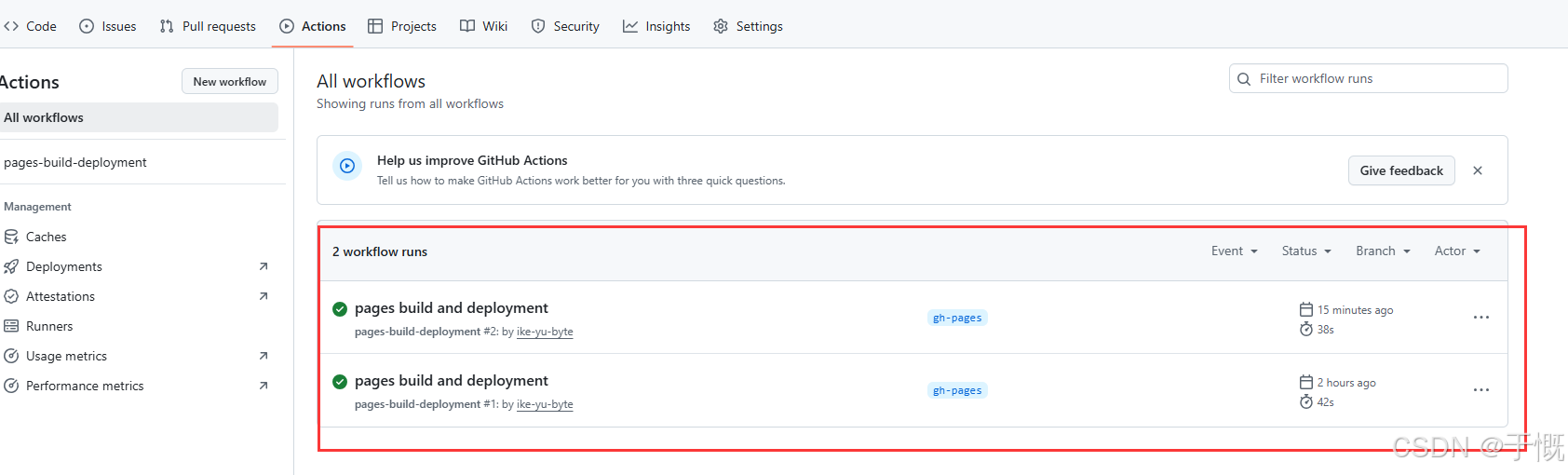Click the Settings gear icon
1568x475 pixels.
click(x=721, y=26)
